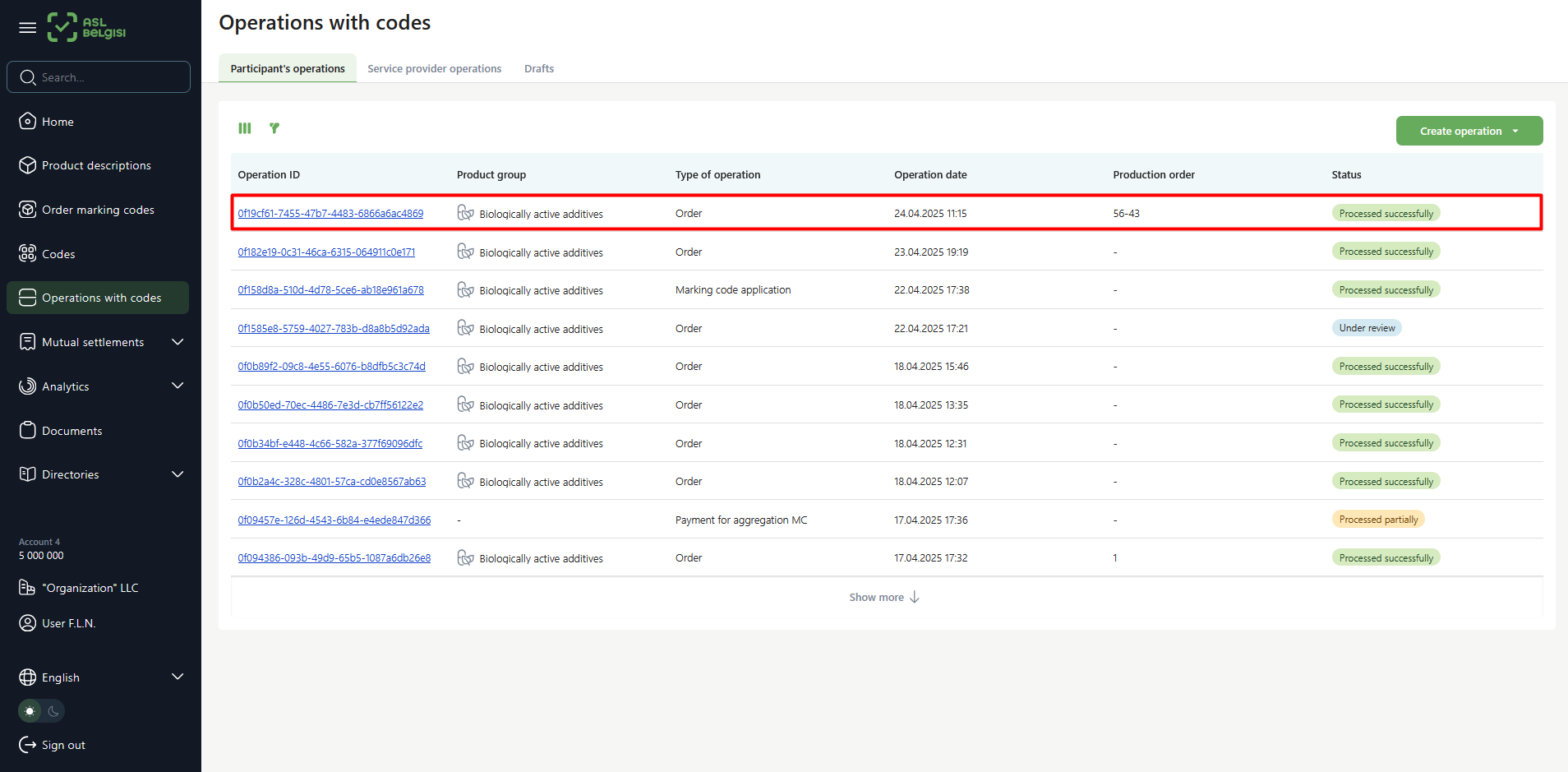Viewport: 1568px width, 772px height.
Task: Click the Mutual settlements icon
Action: click(x=27, y=342)
